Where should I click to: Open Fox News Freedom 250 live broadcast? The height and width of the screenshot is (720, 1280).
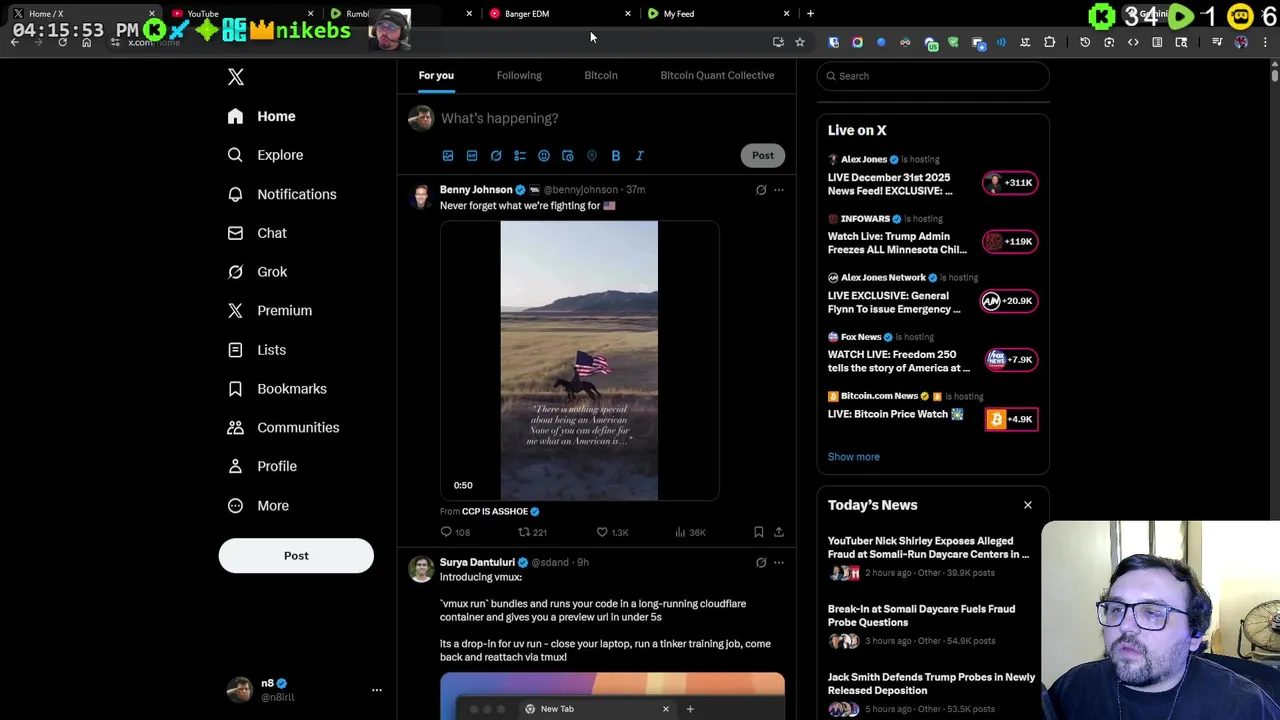[899, 361]
